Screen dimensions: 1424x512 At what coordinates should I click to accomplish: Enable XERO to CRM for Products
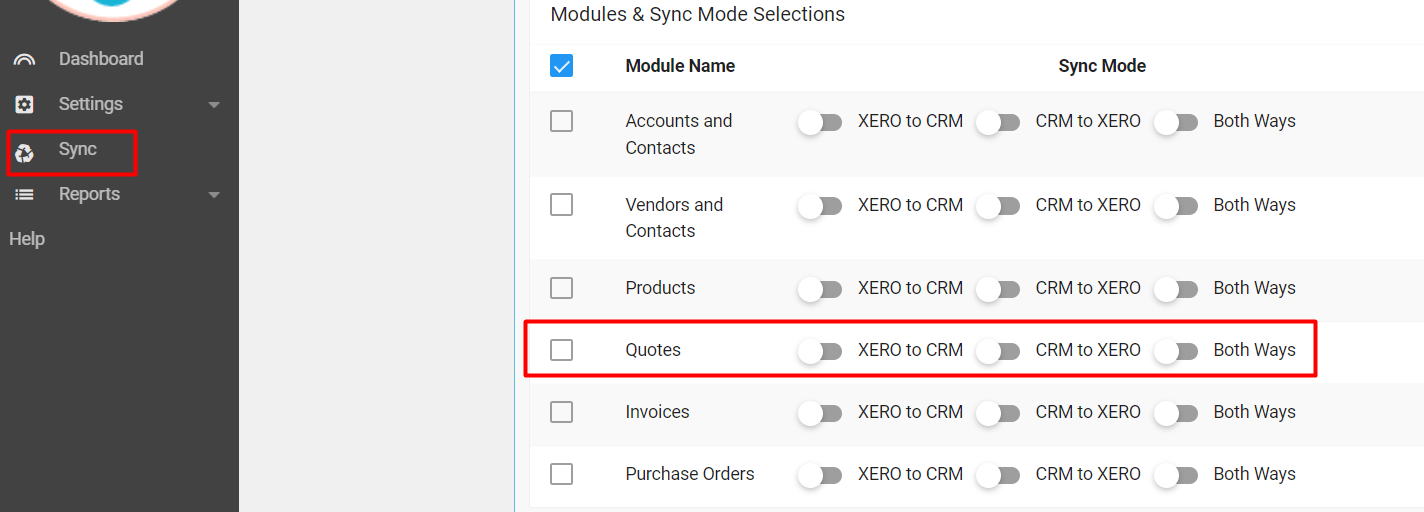point(821,289)
